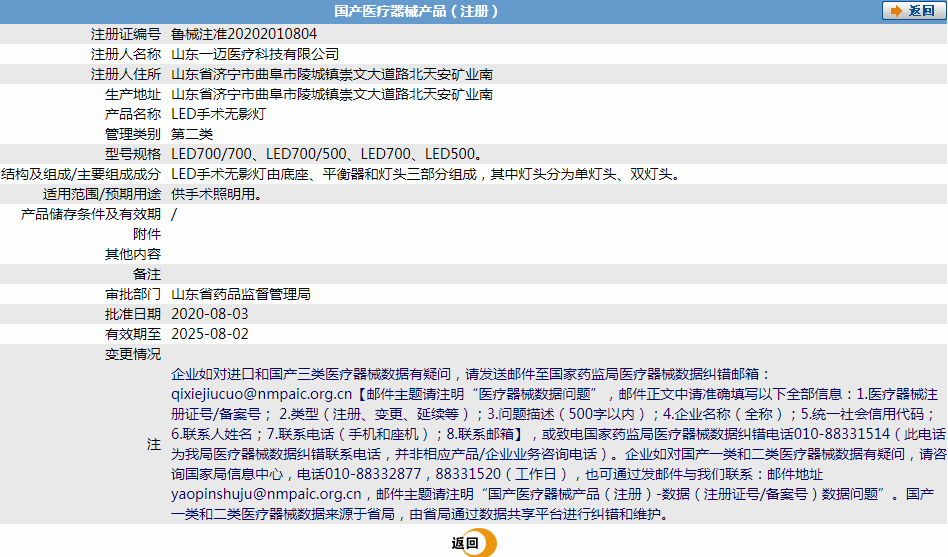This screenshot has height=557, width=948.
Task: Select approval date 2020-08-03
Action: [x=210, y=314]
